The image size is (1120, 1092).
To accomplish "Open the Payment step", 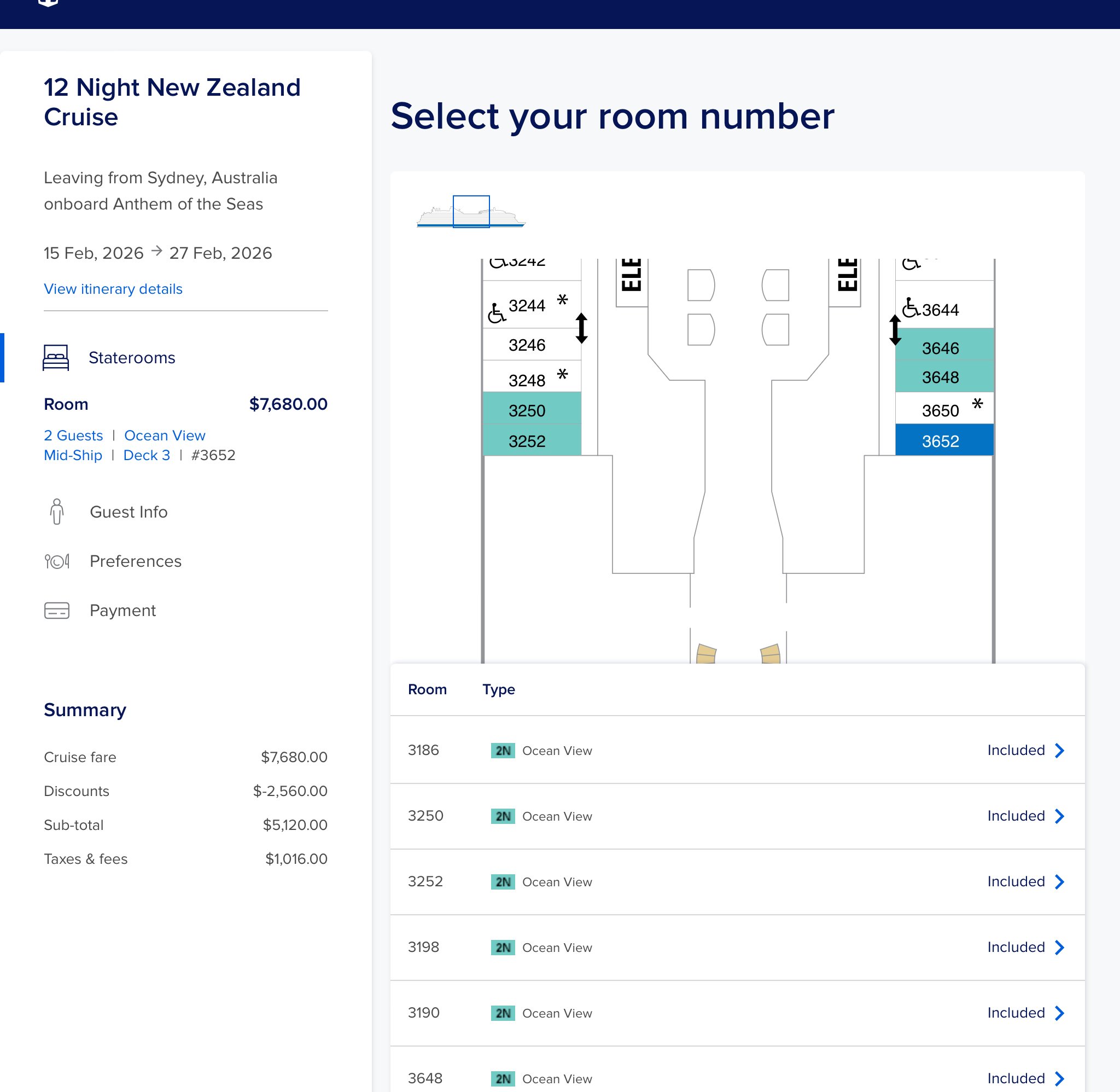I will pos(122,610).
